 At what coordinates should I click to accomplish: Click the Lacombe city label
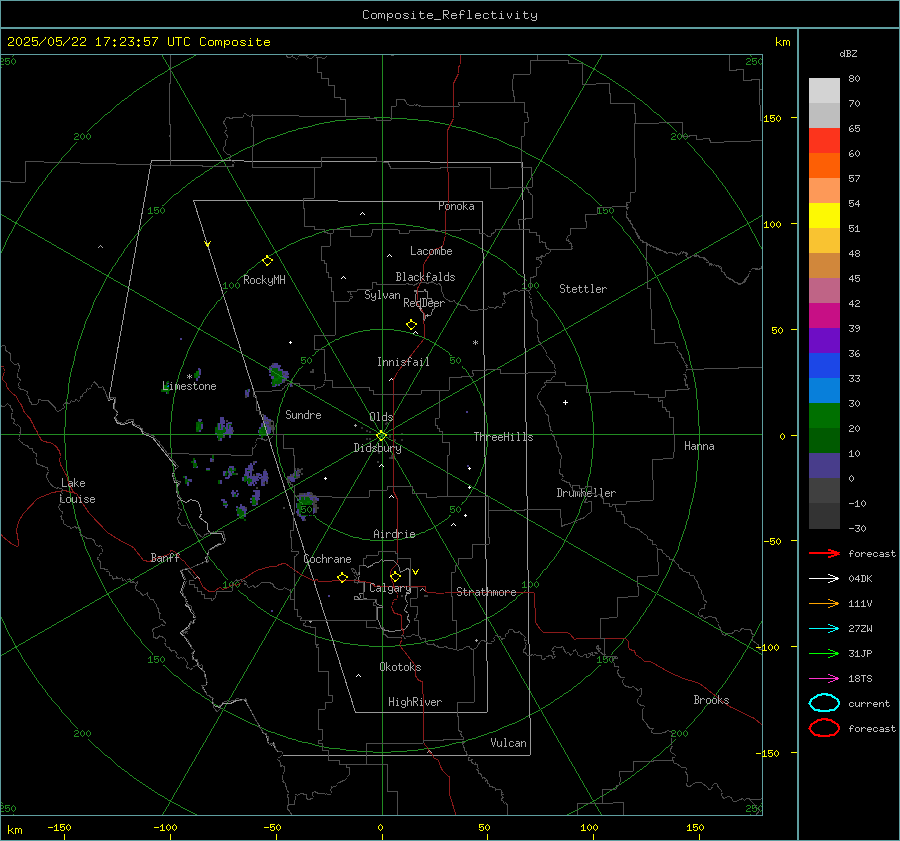point(431,251)
